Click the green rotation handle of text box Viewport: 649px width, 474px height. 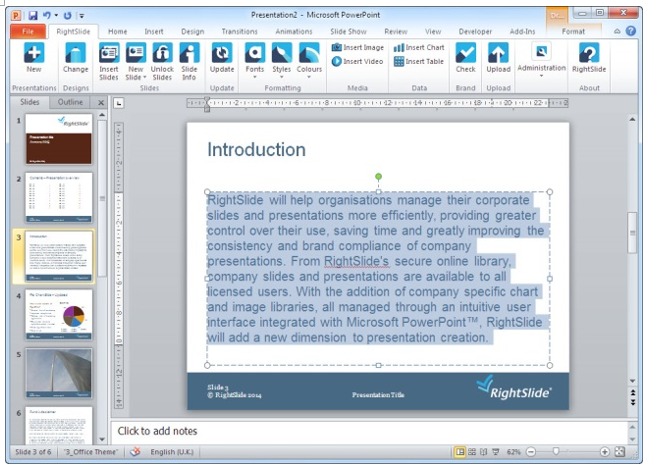point(378,177)
